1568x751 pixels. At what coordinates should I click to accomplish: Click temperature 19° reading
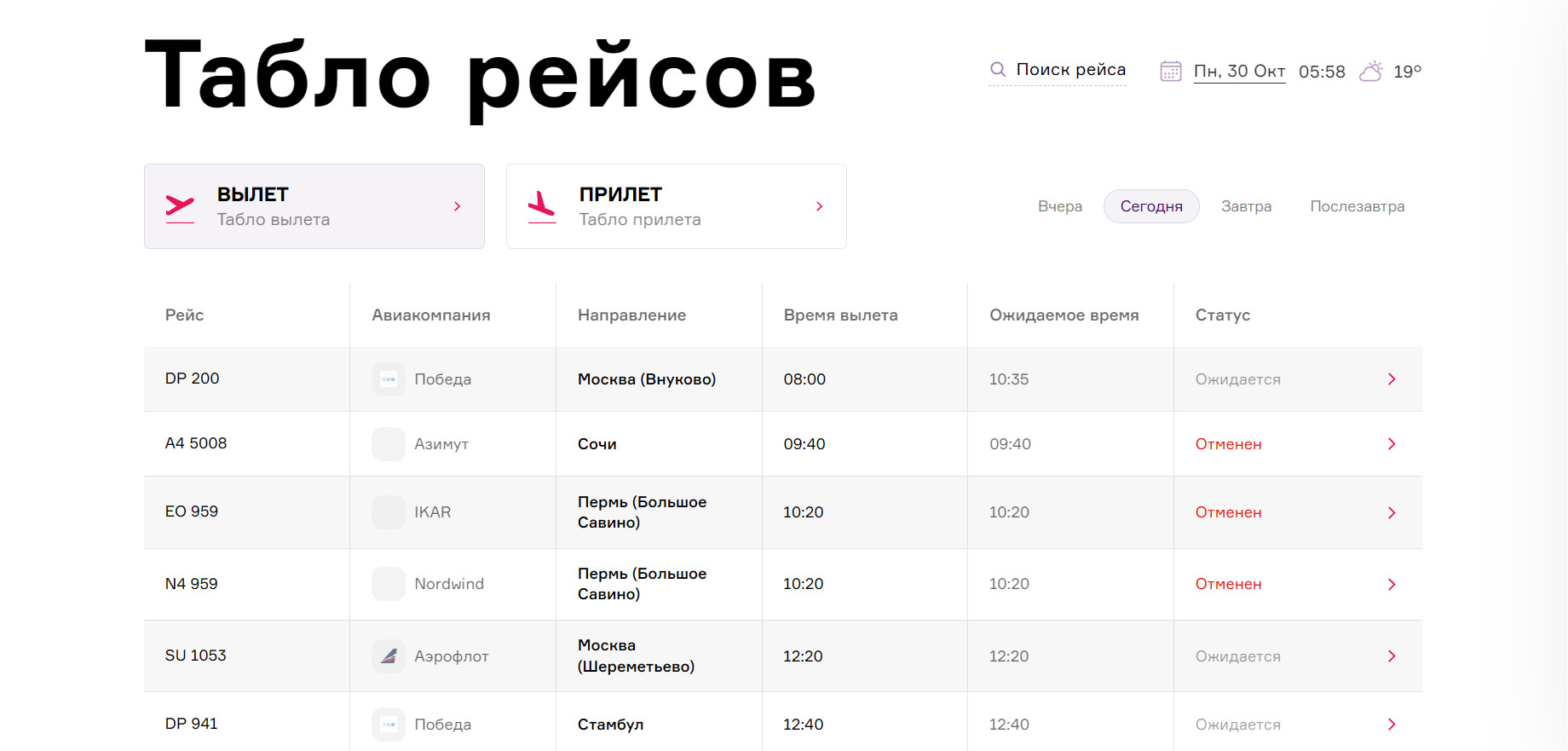coord(1408,72)
